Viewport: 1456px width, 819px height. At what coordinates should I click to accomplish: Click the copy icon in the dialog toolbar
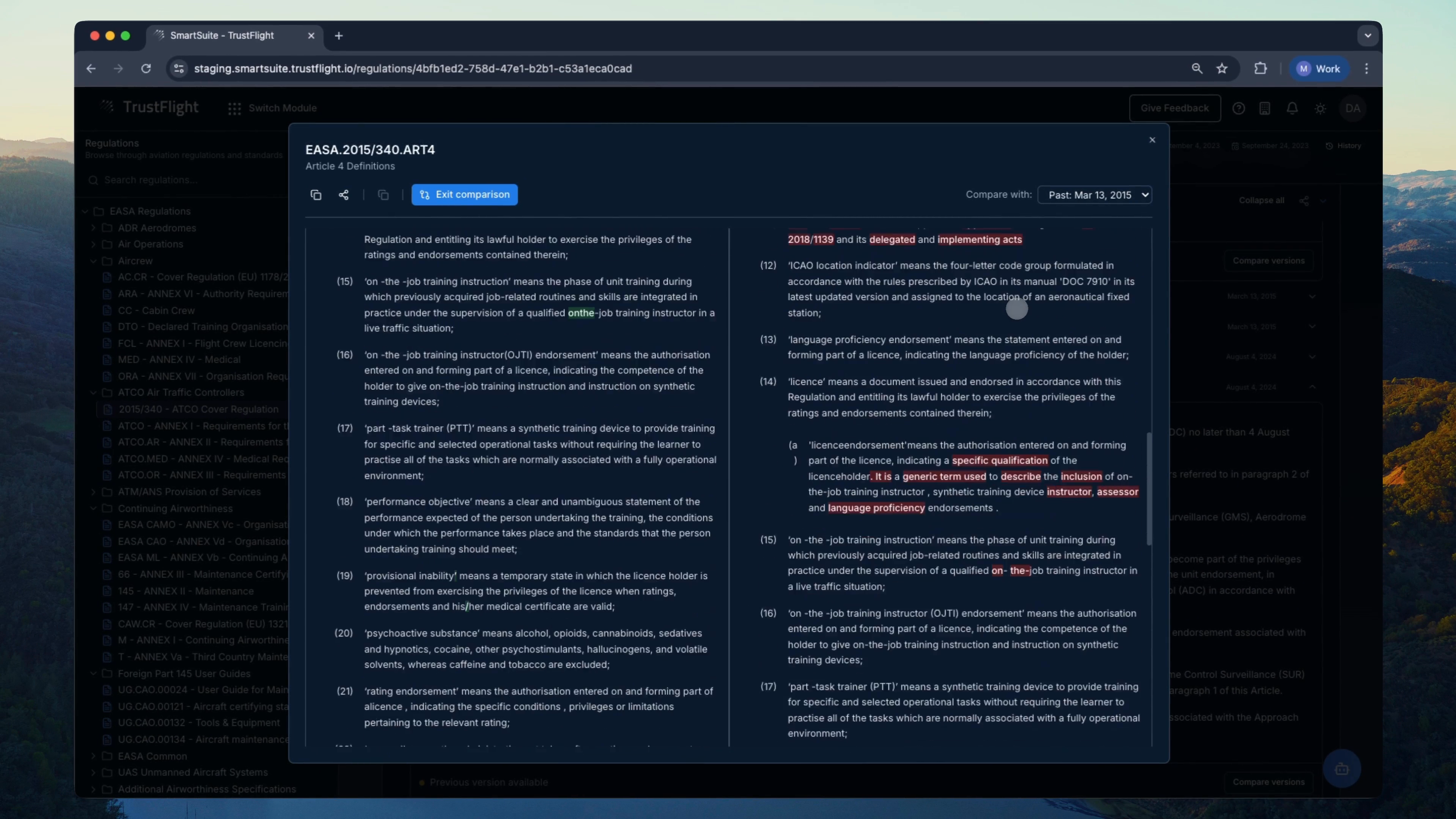[x=316, y=195]
